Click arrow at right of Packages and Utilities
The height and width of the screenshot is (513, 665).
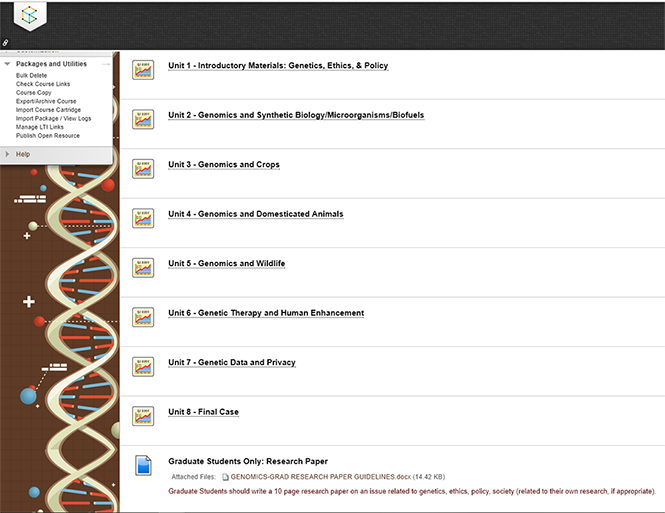pyautogui.click(x=106, y=64)
